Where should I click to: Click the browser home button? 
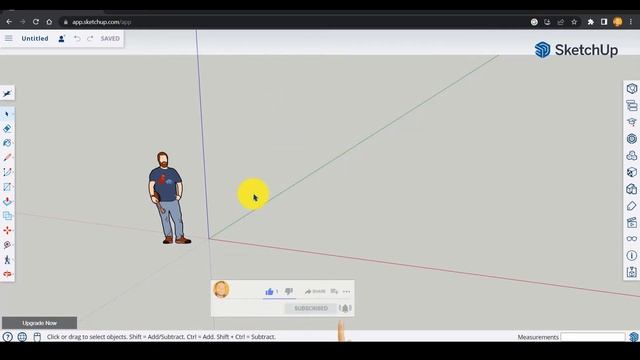pyautogui.click(x=49, y=22)
